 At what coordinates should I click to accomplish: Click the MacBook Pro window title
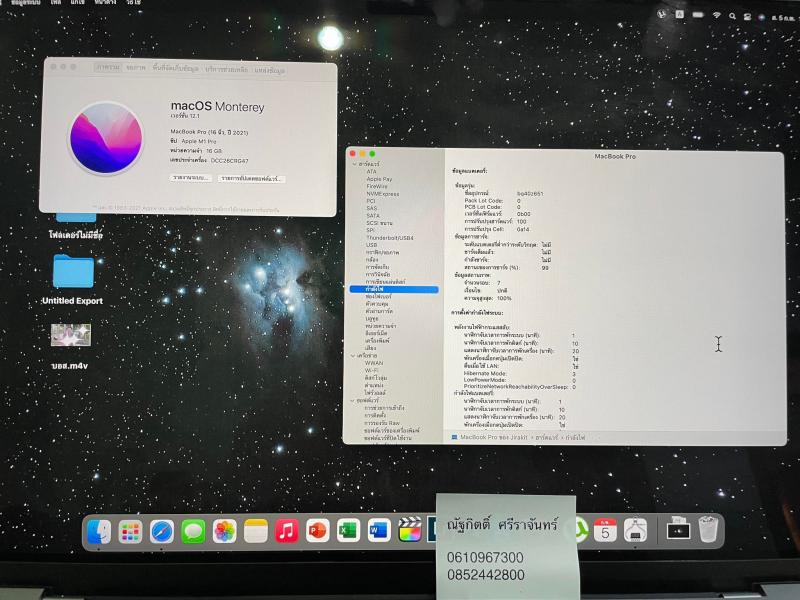pyautogui.click(x=615, y=157)
